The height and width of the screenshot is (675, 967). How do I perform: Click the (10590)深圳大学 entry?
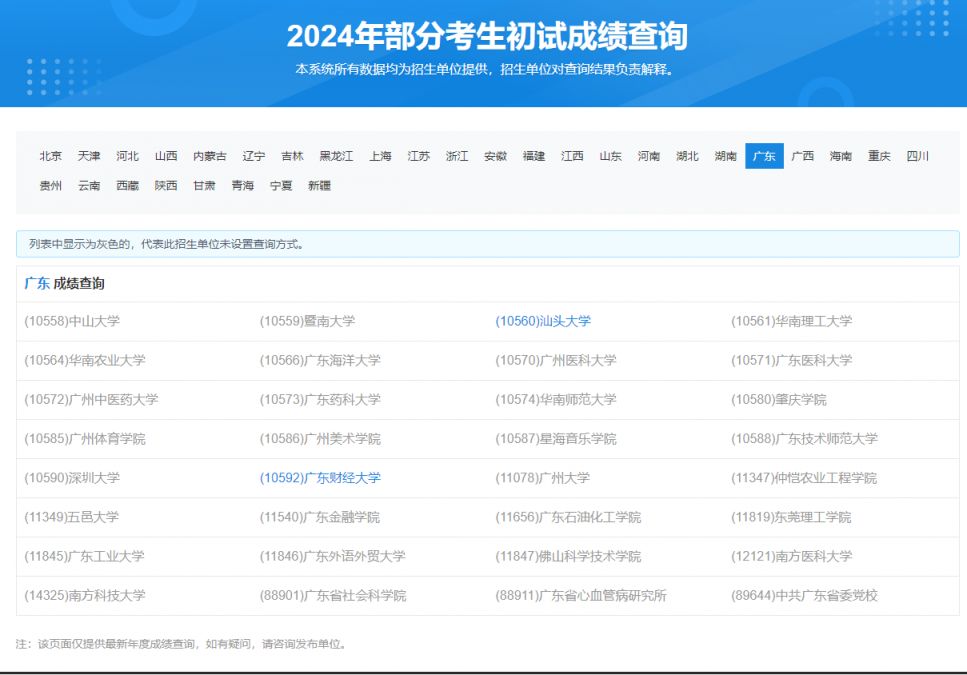pos(72,478)
